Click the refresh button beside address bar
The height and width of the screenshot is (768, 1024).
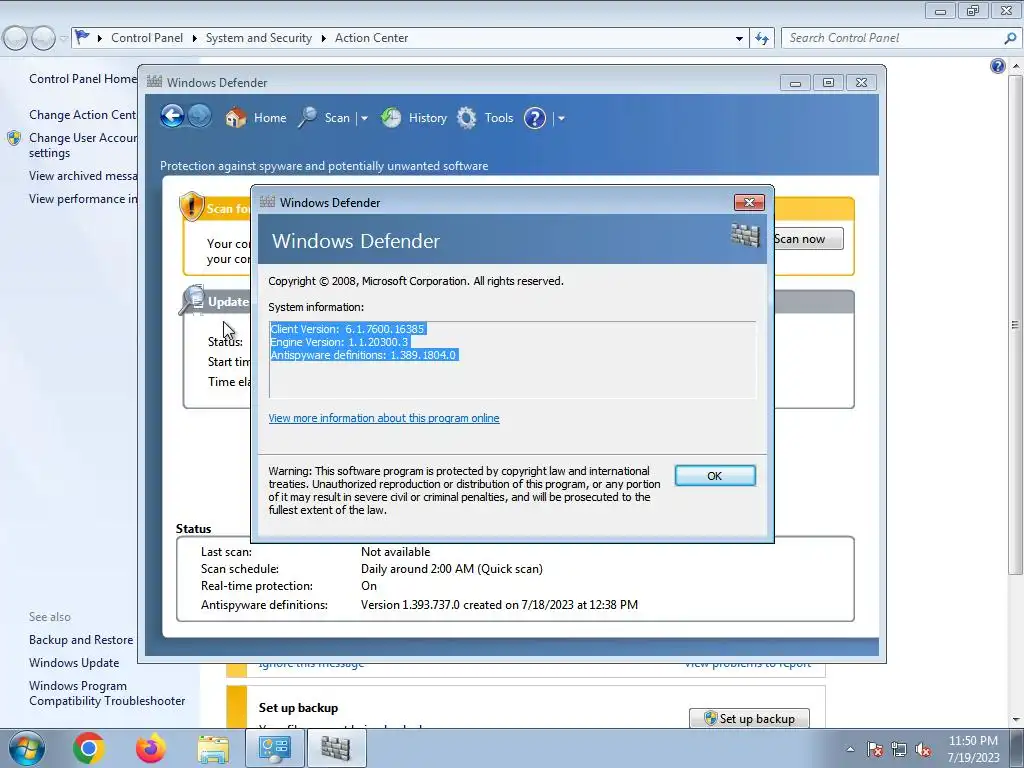[761, 39]
